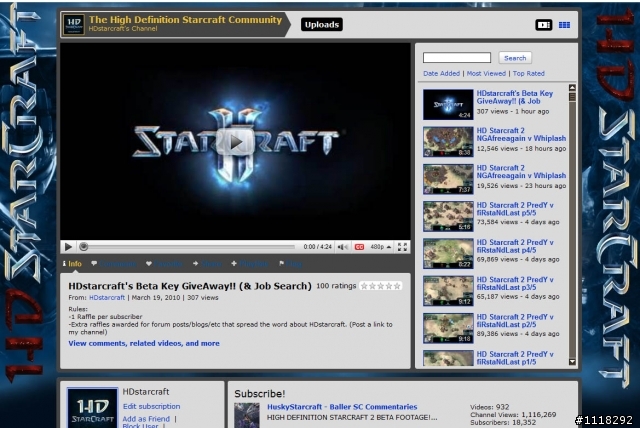Click View comments, related videos, and more

click(x=144, y=343)
